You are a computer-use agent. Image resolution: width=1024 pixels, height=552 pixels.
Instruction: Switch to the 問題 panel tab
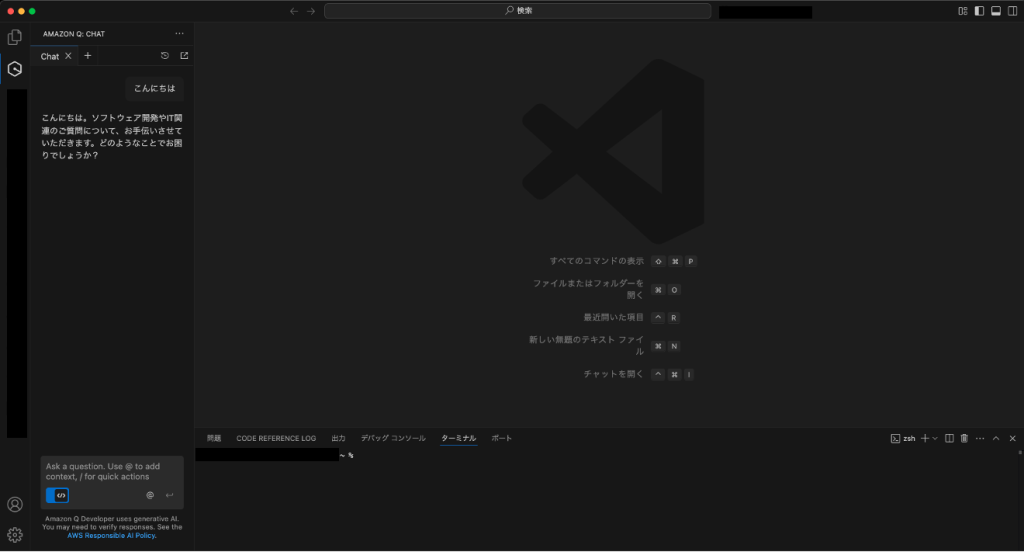tap(214, 438)
